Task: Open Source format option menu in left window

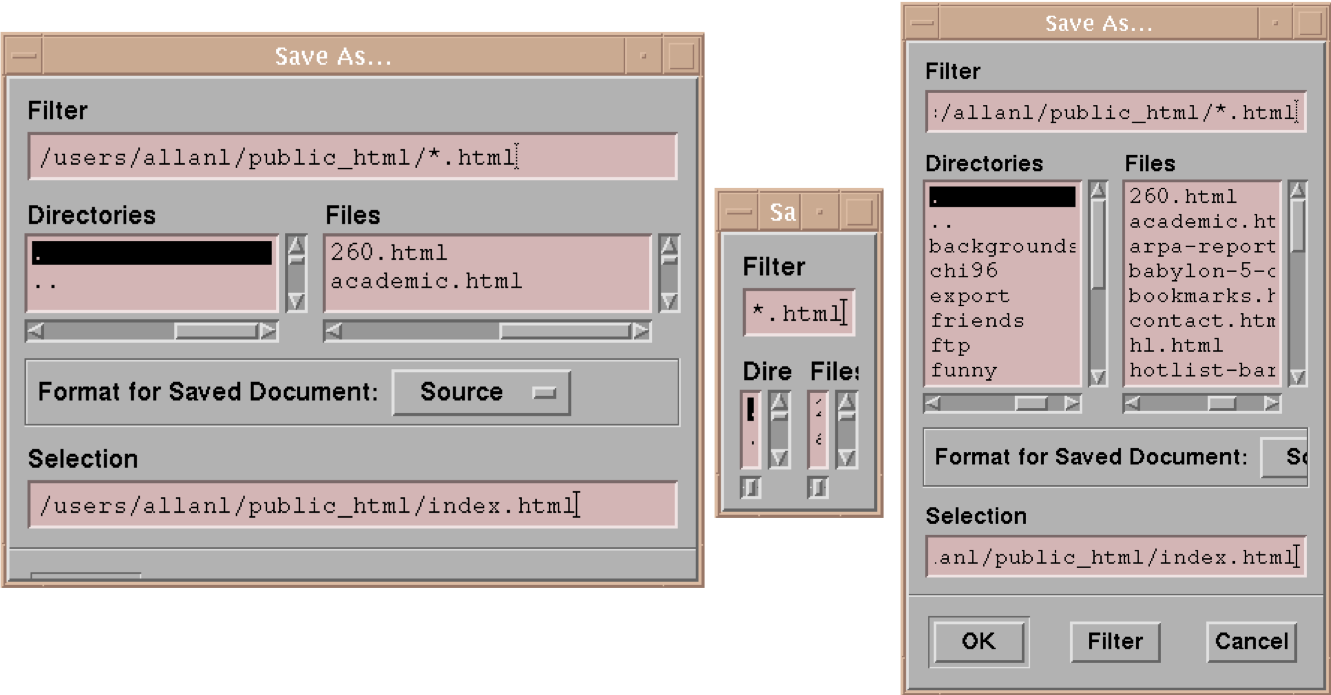Action: pos(481,392)
